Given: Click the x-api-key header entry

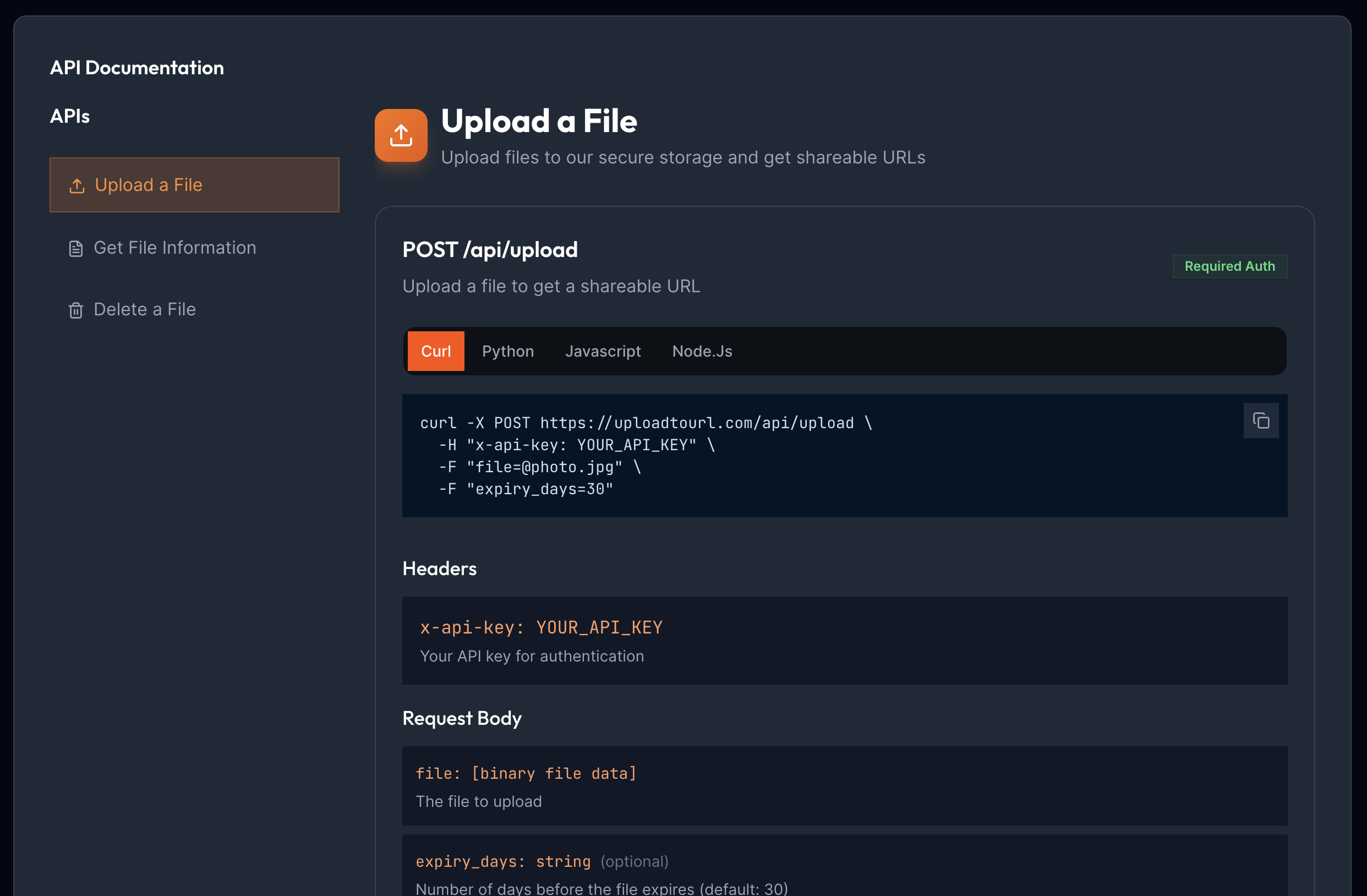Looking at the screenshot, I should pos(540,627).
